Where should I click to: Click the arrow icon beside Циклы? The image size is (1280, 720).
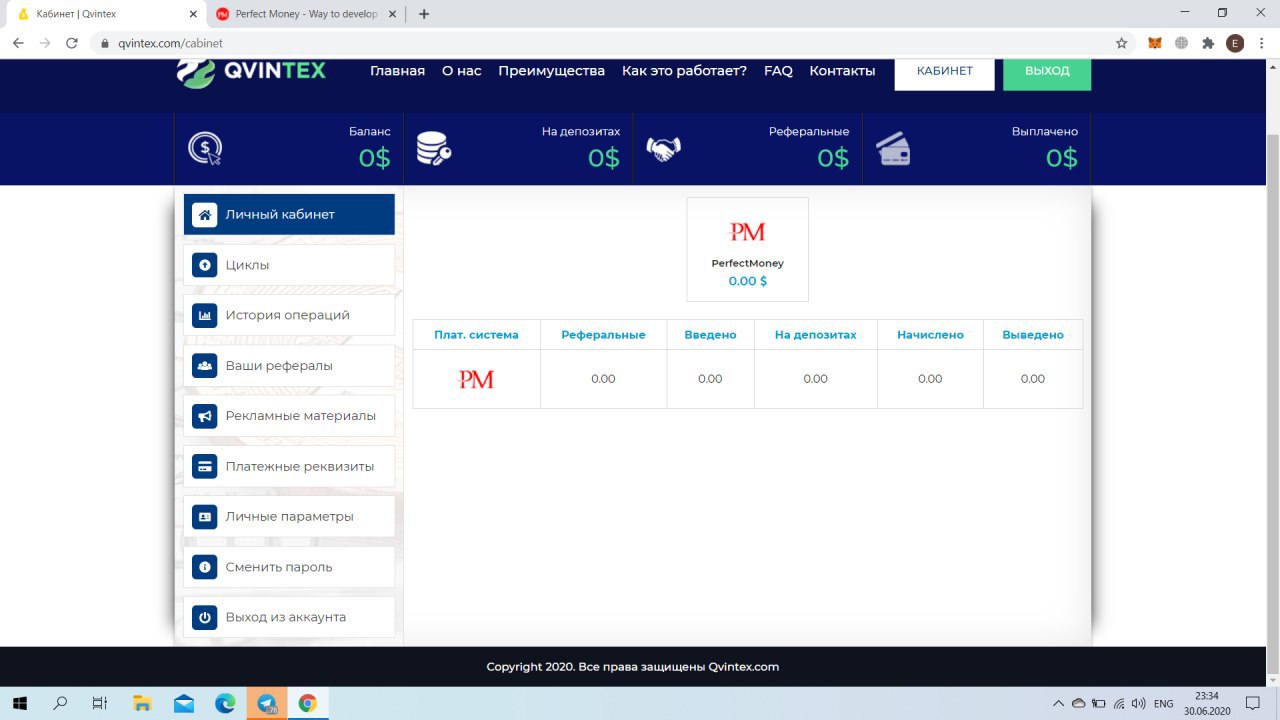tap(205, 265)
